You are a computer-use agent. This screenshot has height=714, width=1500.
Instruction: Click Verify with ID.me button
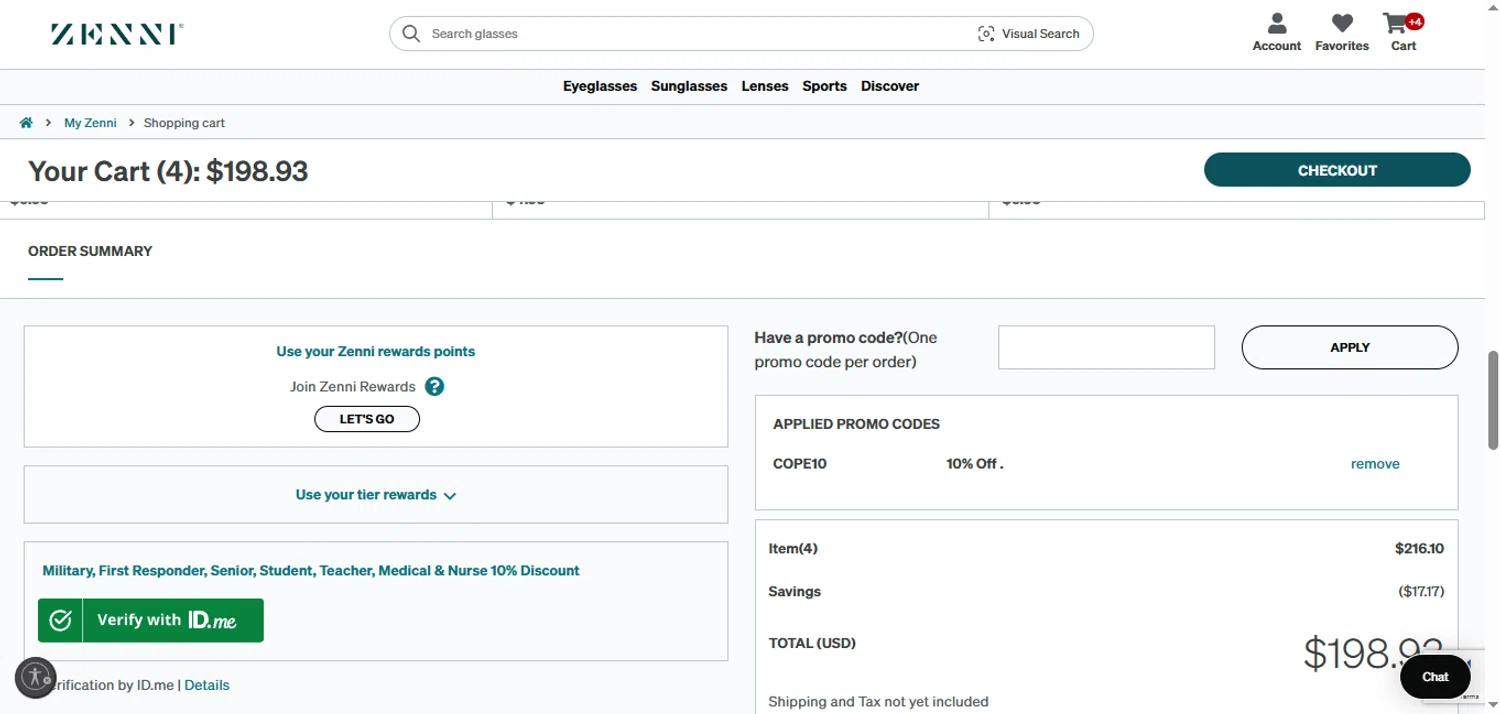coord(151,620)
